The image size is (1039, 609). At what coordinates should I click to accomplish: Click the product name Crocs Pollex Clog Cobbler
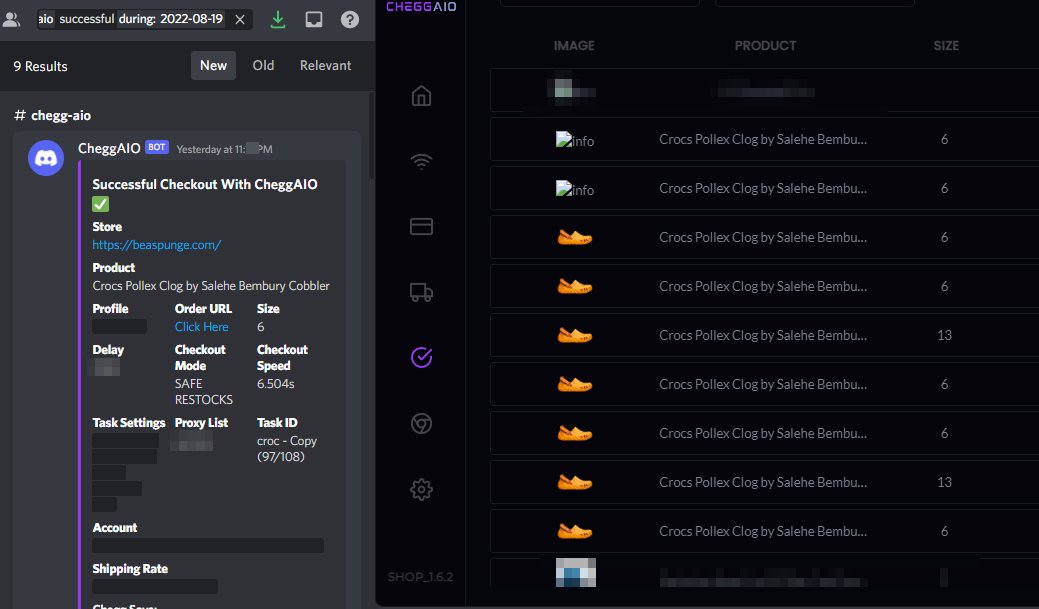pyautogui.click(x=211, y=286)
